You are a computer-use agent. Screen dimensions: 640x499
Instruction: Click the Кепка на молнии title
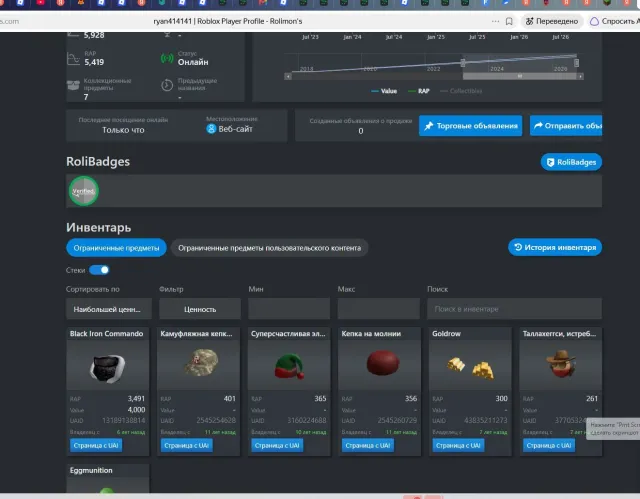point(371,334)
